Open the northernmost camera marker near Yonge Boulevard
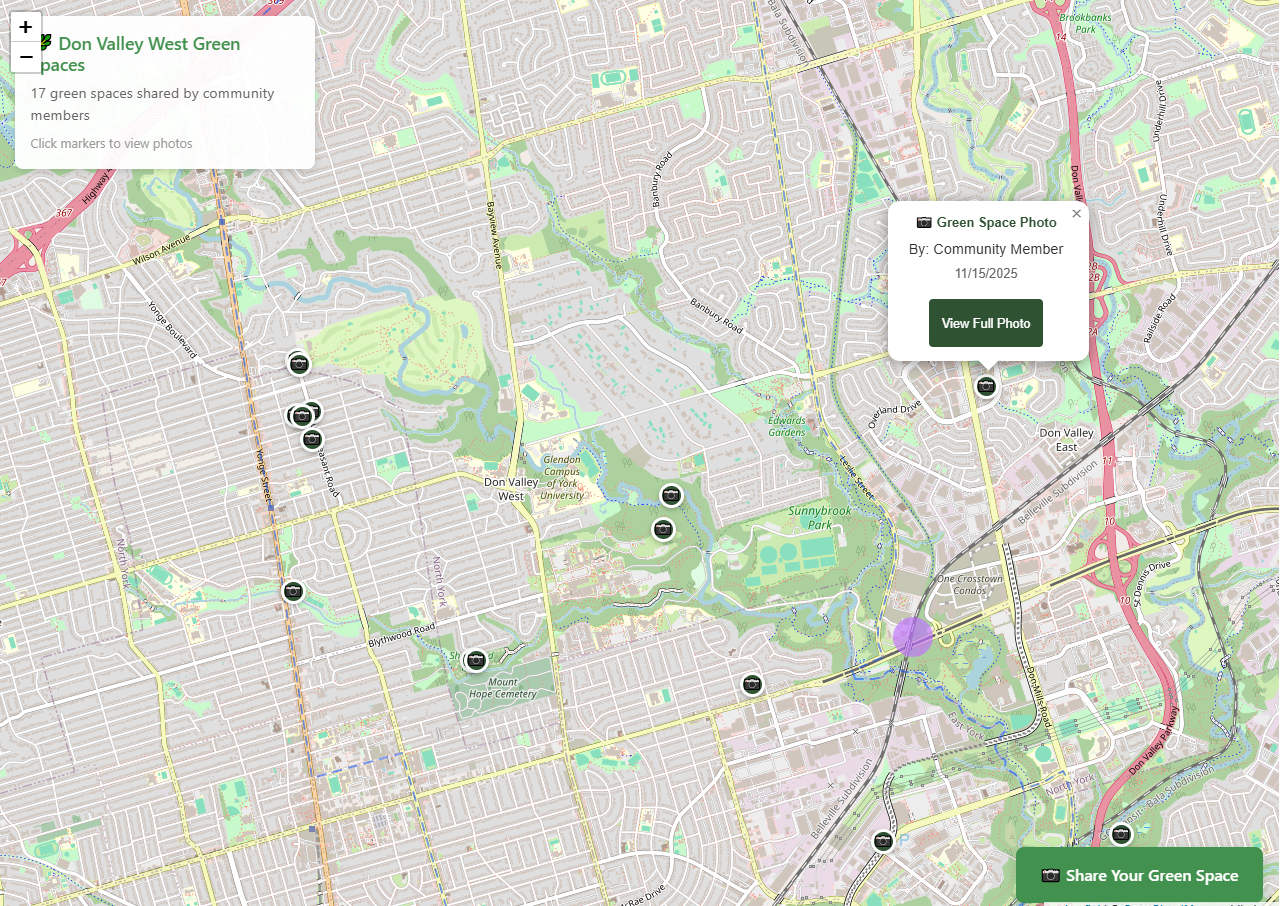Viewport: 1281px width, 906px height. [x=299, y=364]
